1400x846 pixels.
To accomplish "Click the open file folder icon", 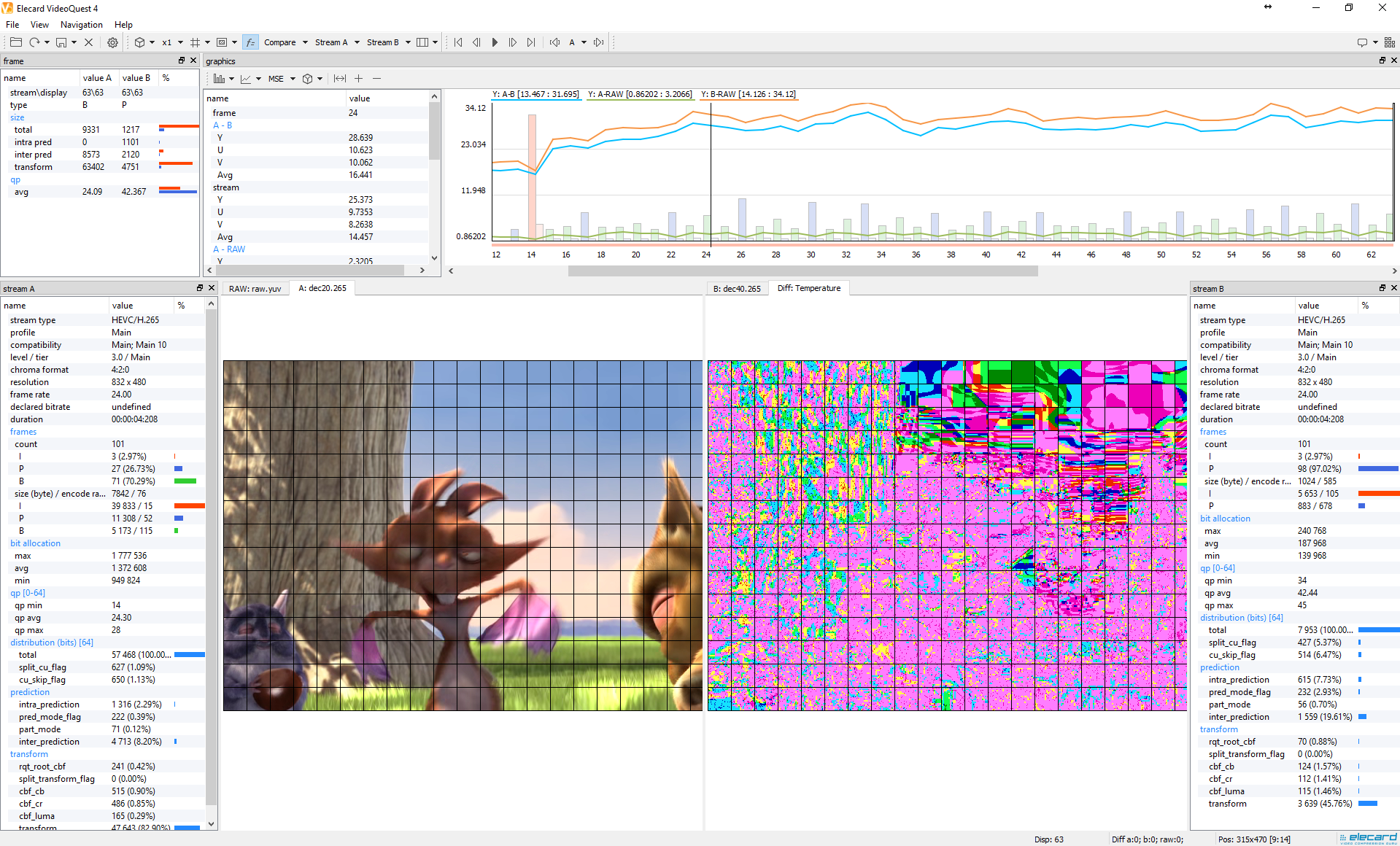I will click(x=15, y=42).
